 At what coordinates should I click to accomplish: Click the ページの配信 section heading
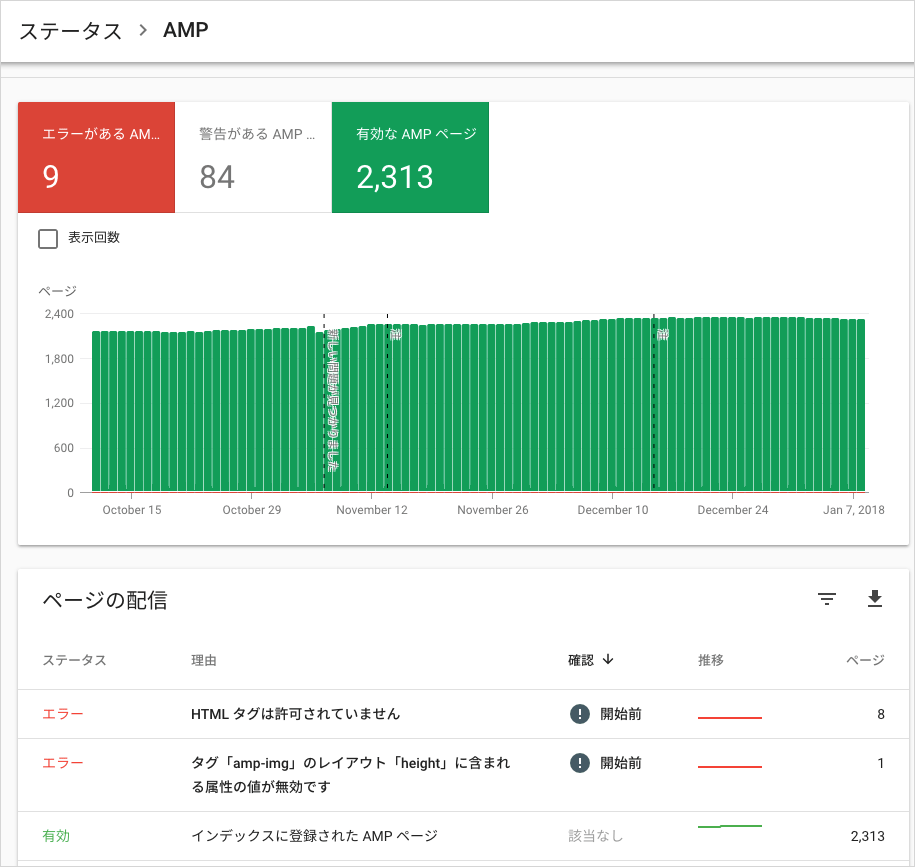(105, 600)
